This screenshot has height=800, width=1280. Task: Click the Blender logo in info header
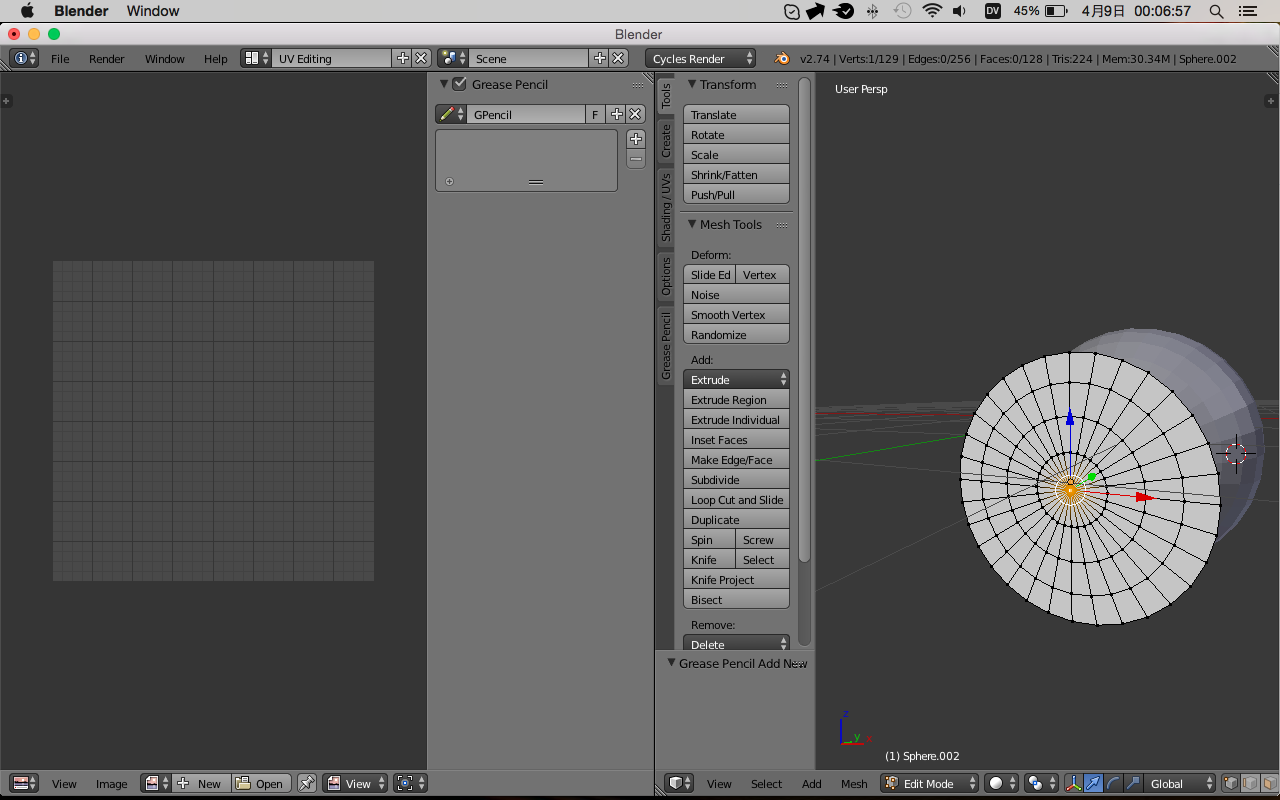pos(782,58)
